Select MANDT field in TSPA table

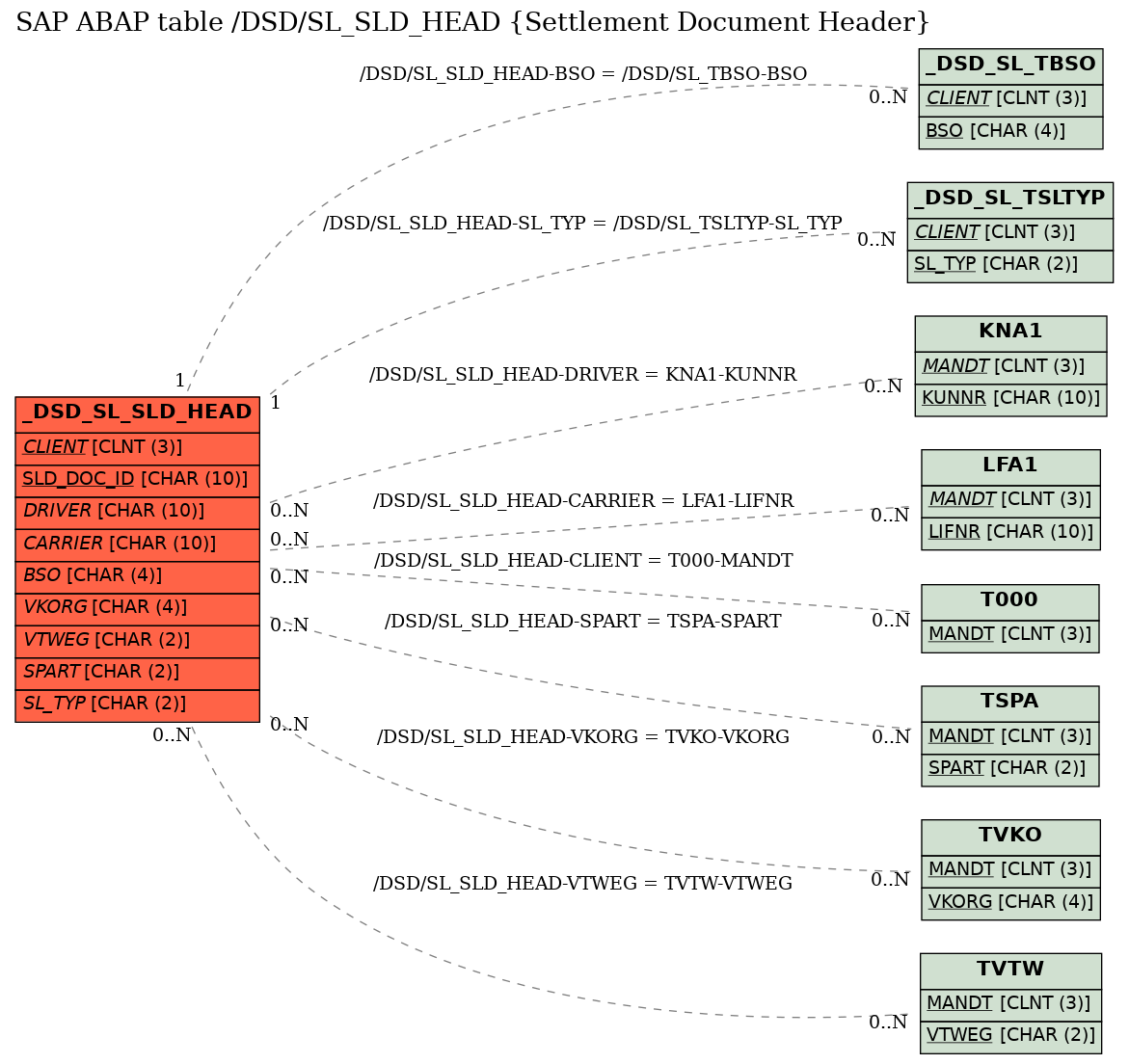[x=1010, y=737]
